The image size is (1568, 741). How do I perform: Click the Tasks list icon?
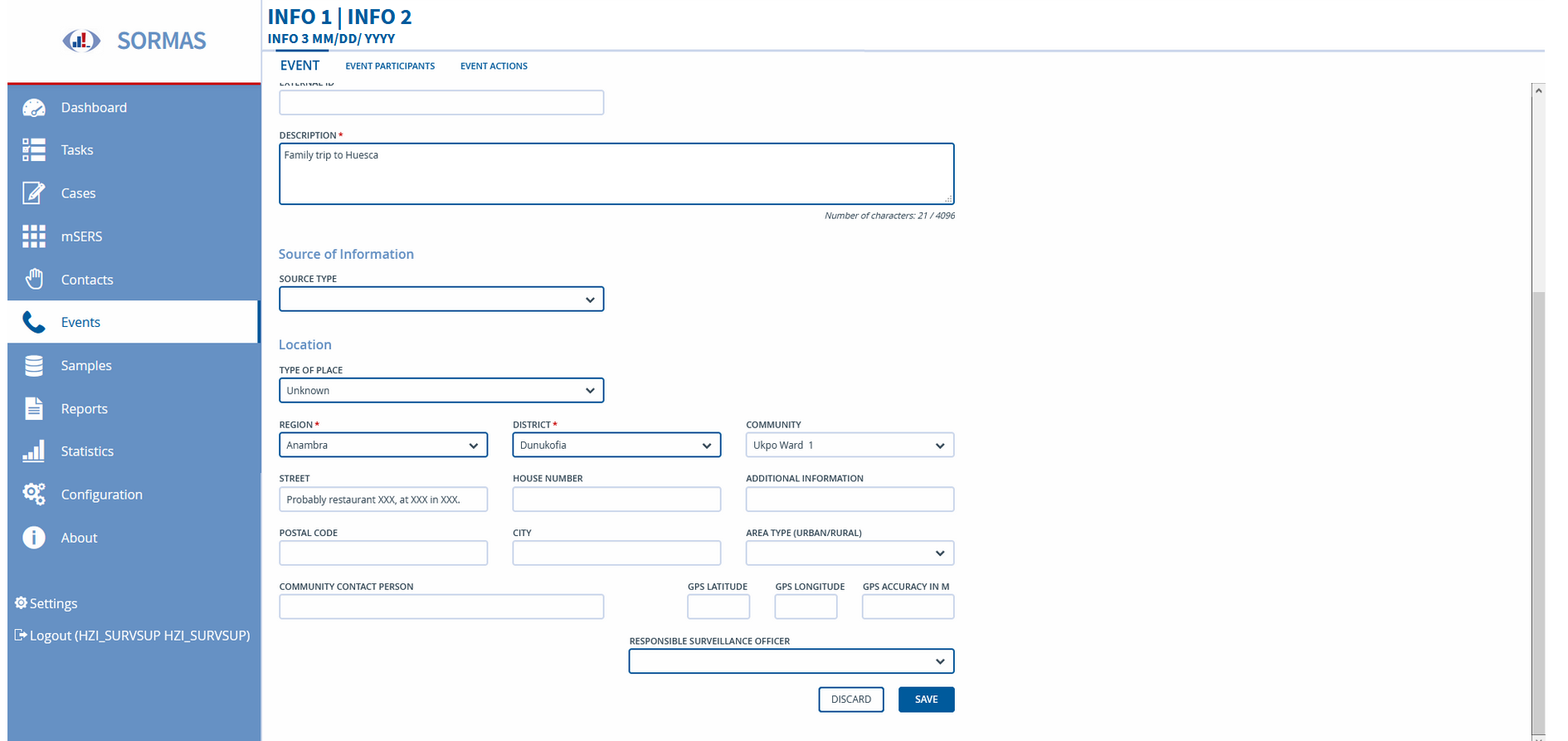click(34, 150)
